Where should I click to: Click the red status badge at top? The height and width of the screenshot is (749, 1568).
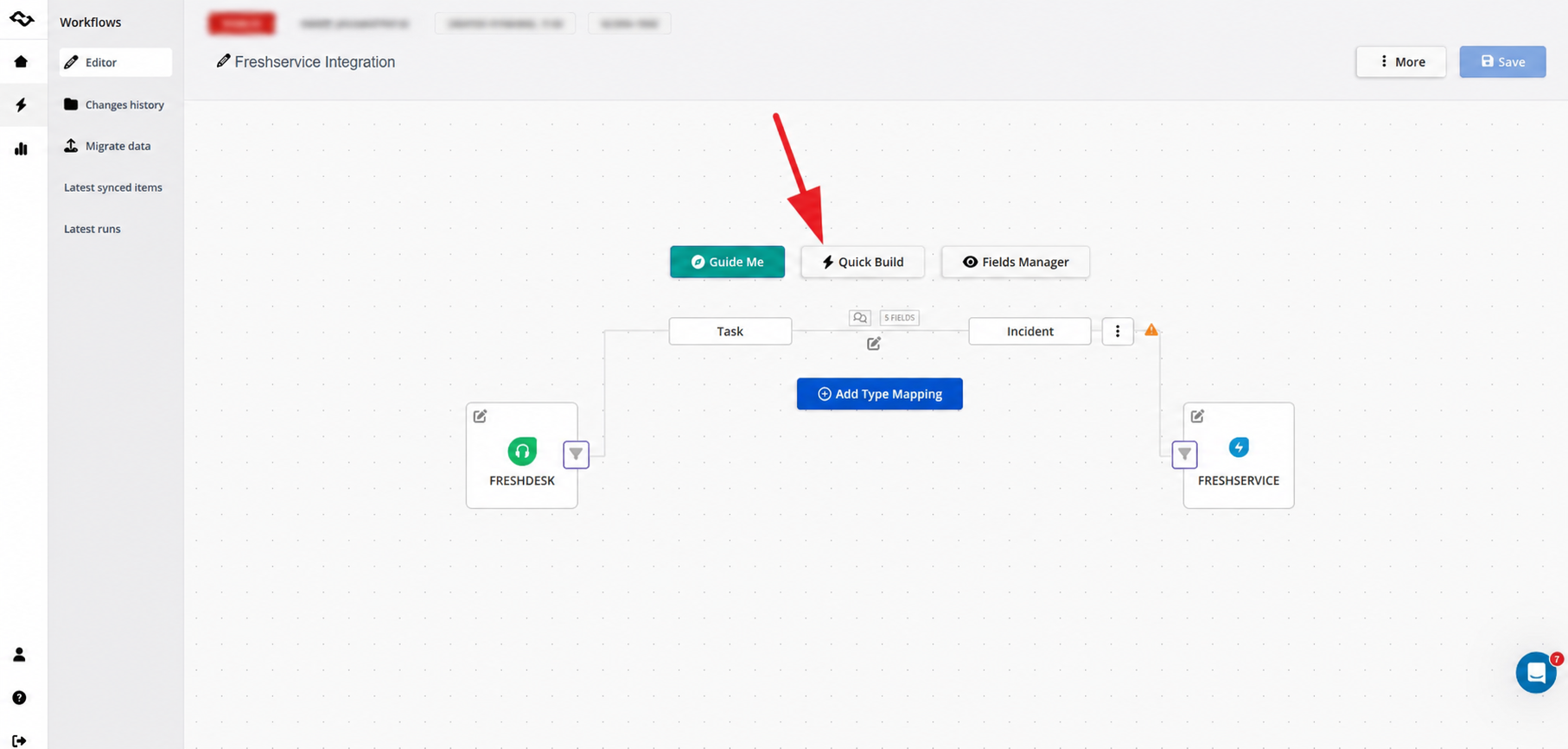click(242, 23)
